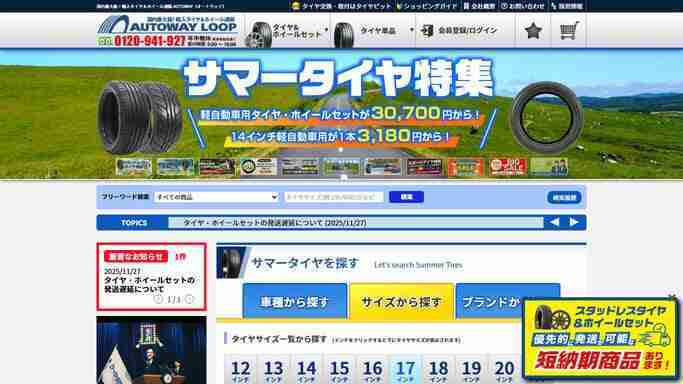The image size is (683, 384).
Task: Select the 車種から探す tab
Action: 295,301
